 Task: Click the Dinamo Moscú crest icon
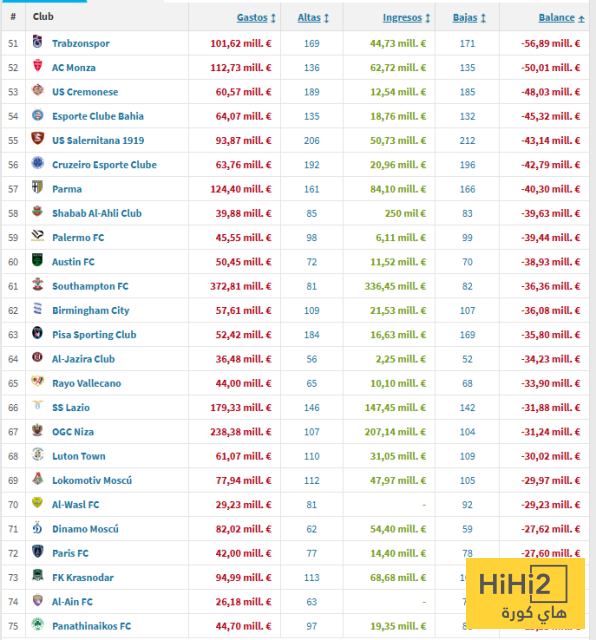(x=38, y=527)
